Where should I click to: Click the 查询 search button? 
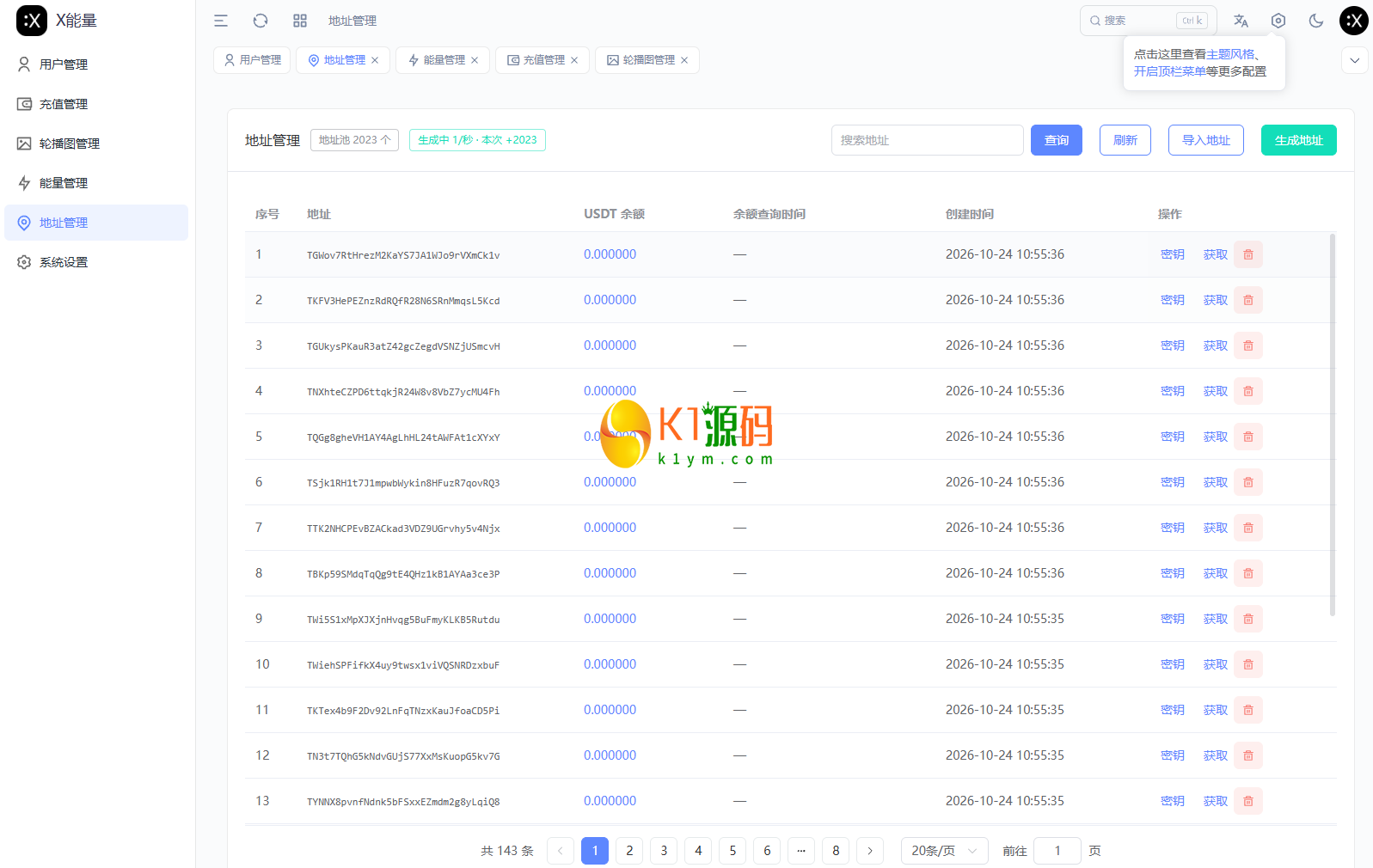pyautogui.click(x=1057, y=140)
